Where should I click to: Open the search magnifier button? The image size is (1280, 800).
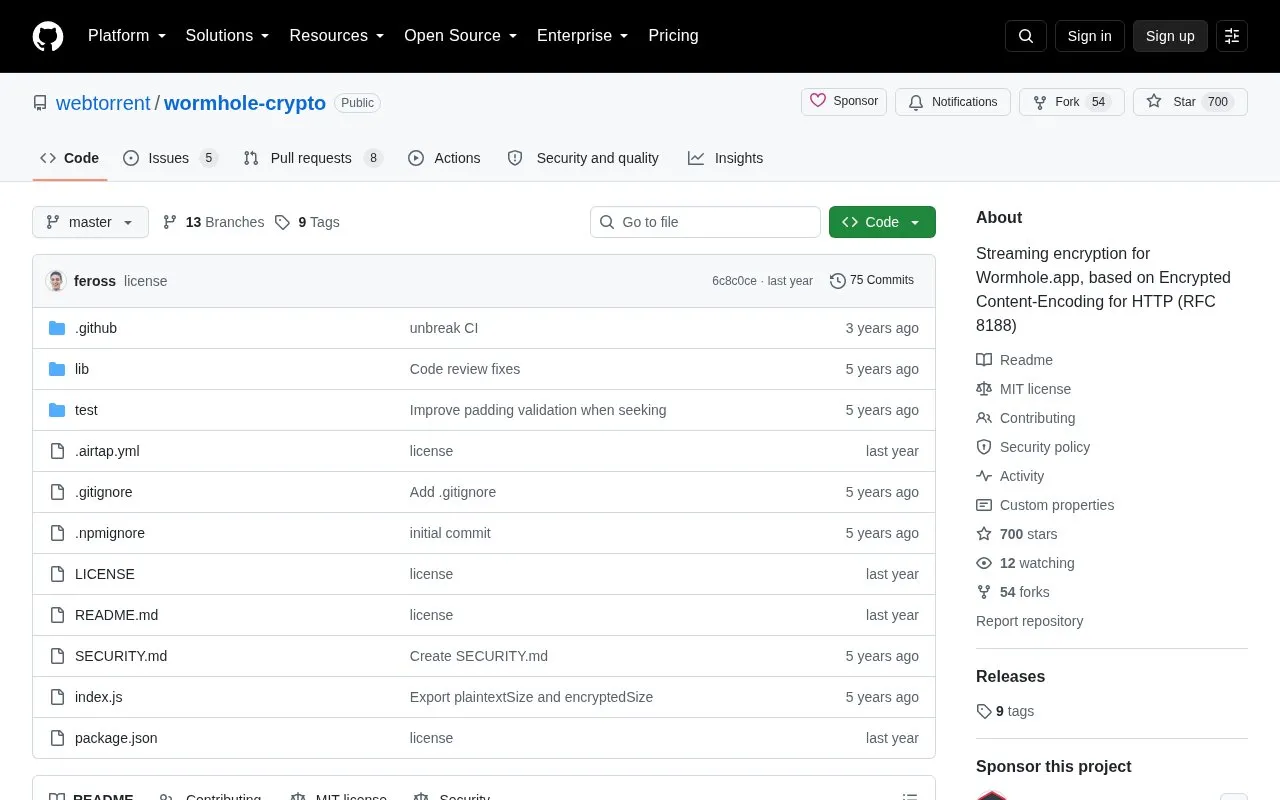[x=1026, y=36]
